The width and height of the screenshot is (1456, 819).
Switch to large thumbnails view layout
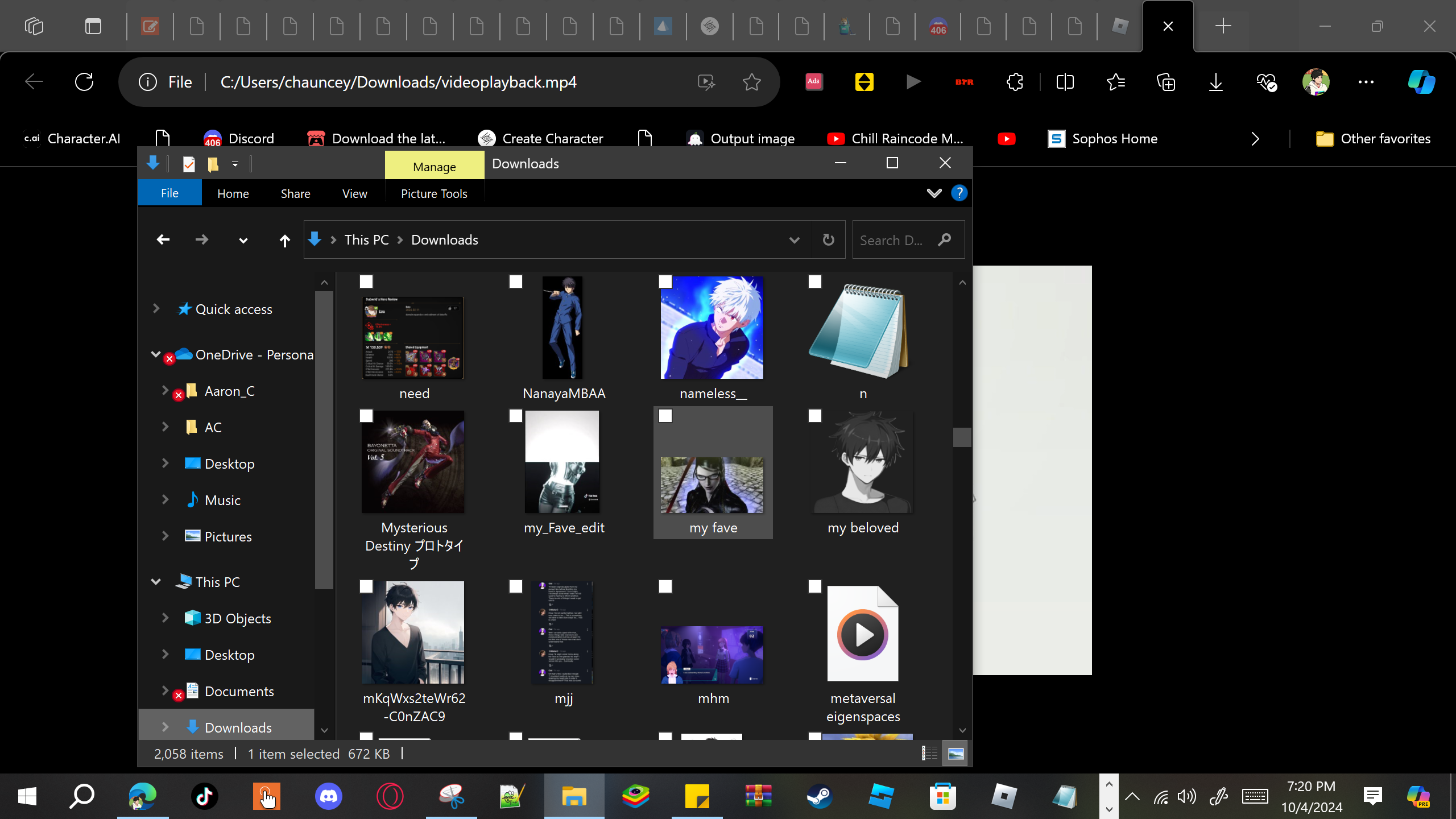pyautogui.click(x=955, y=753)
